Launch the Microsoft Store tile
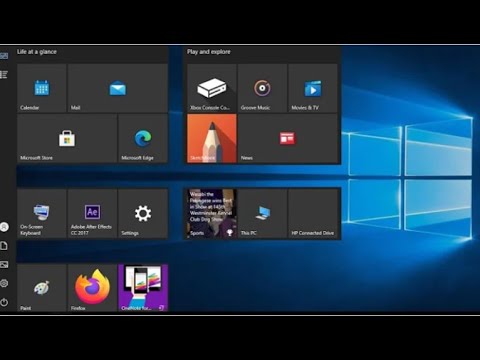The width and height of the screenshot is (480, 360). 67,138
